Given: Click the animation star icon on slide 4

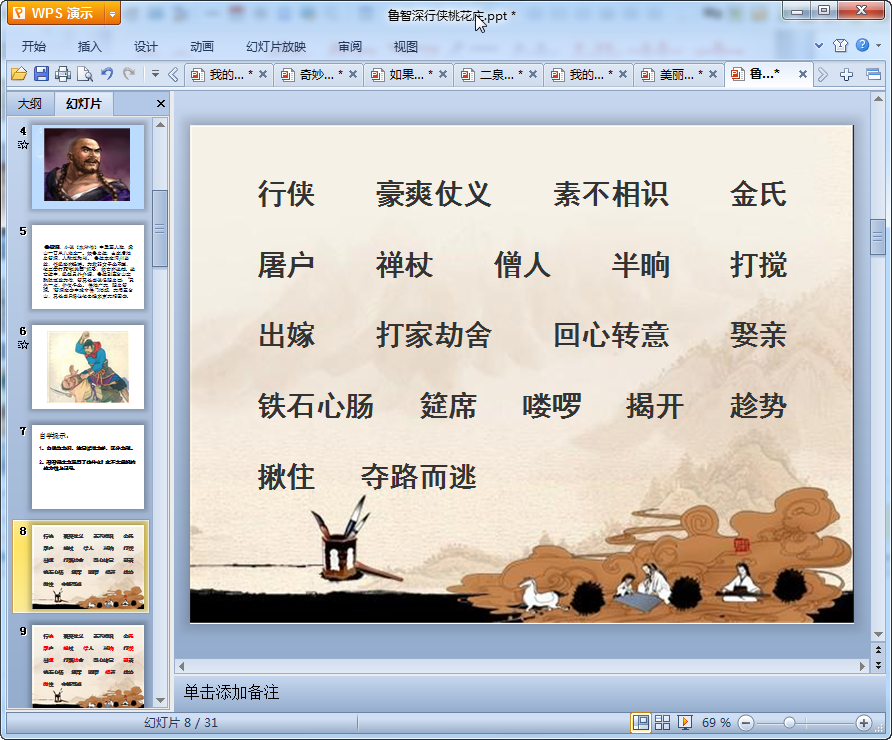Looking at the screenshot, I should click(23, 144).
